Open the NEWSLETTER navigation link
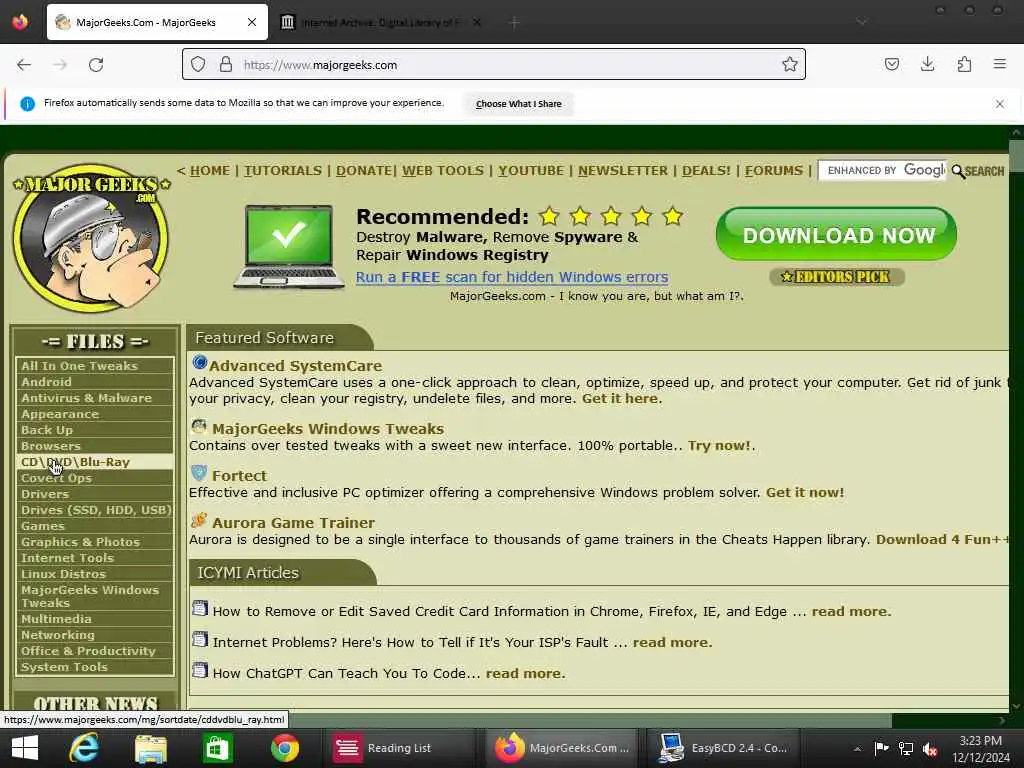 [x=623, y=170]
